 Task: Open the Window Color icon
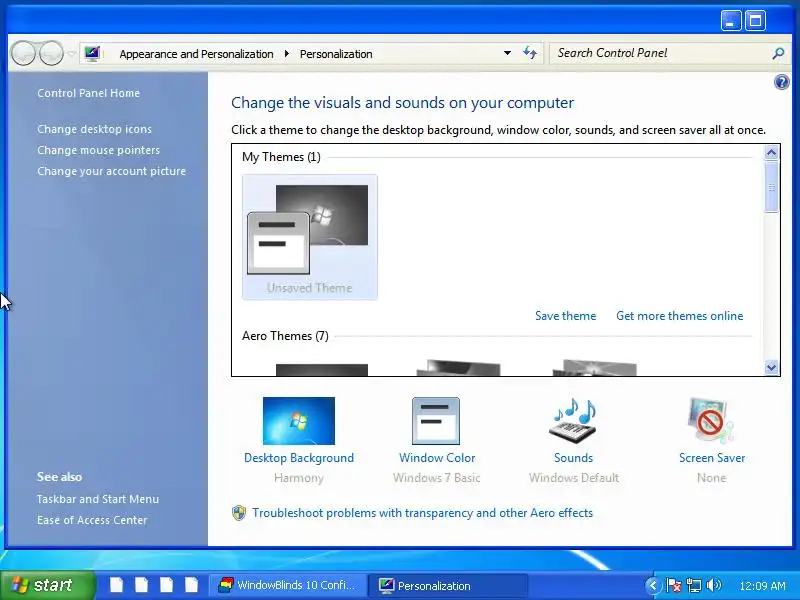[x=436, y=421]
